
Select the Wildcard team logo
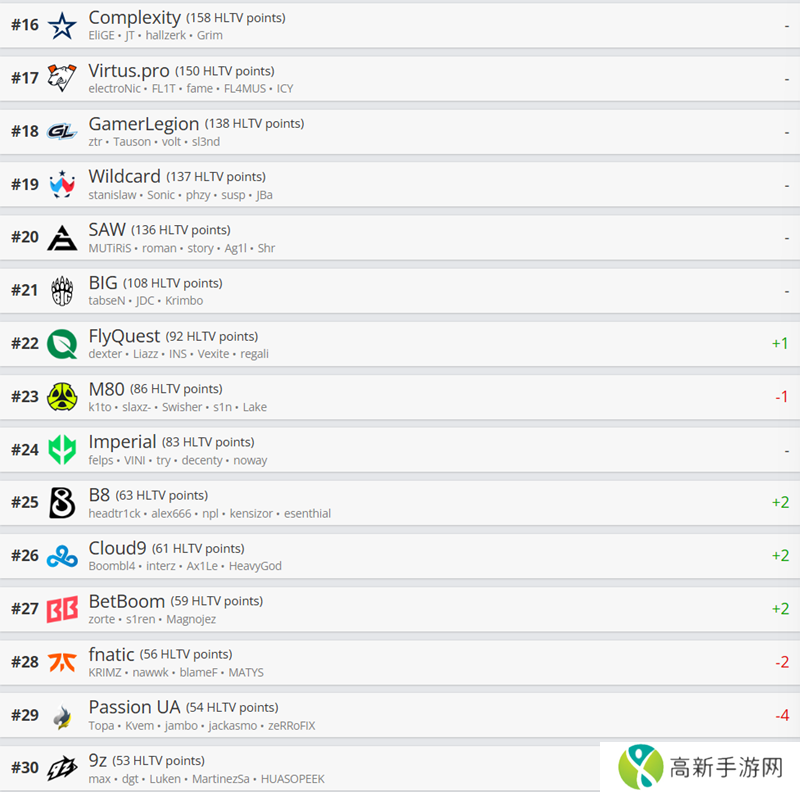coord(62,184)
